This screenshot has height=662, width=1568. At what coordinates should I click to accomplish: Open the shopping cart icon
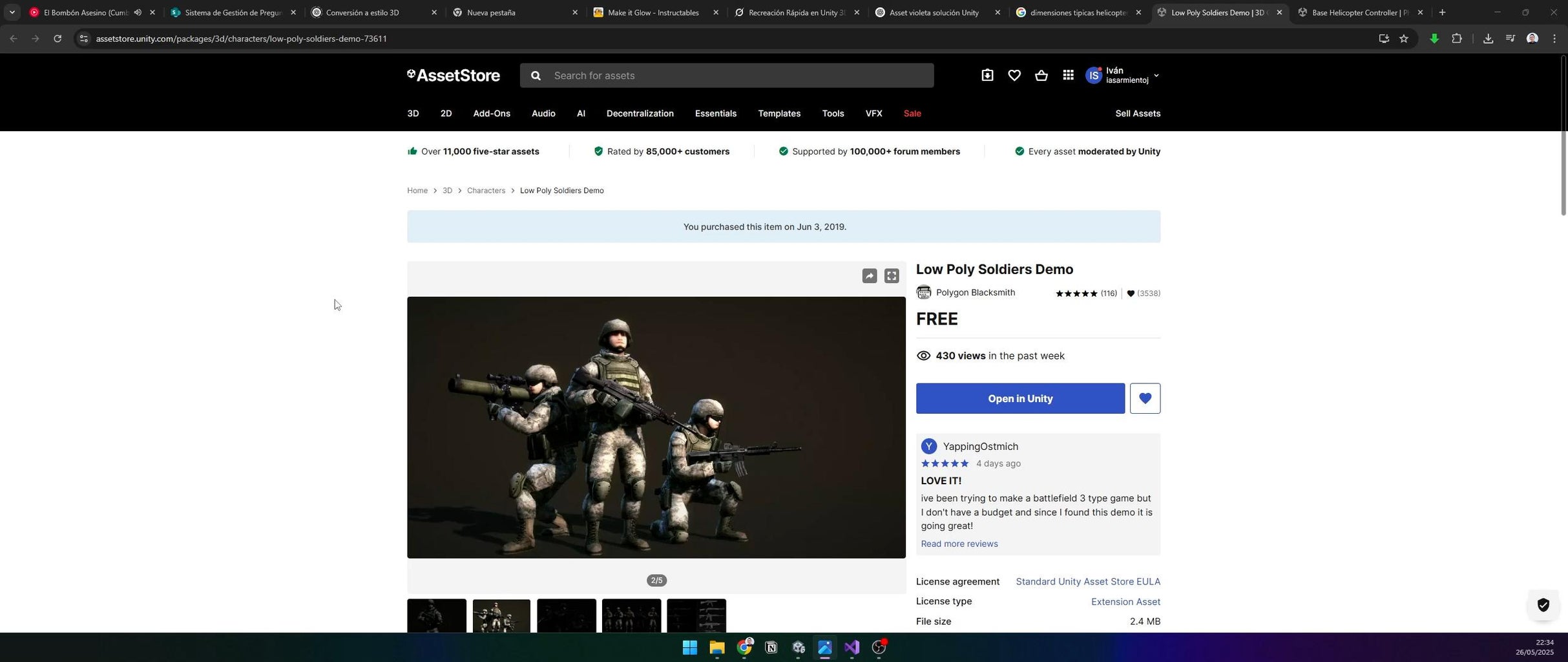point(1041,76)
